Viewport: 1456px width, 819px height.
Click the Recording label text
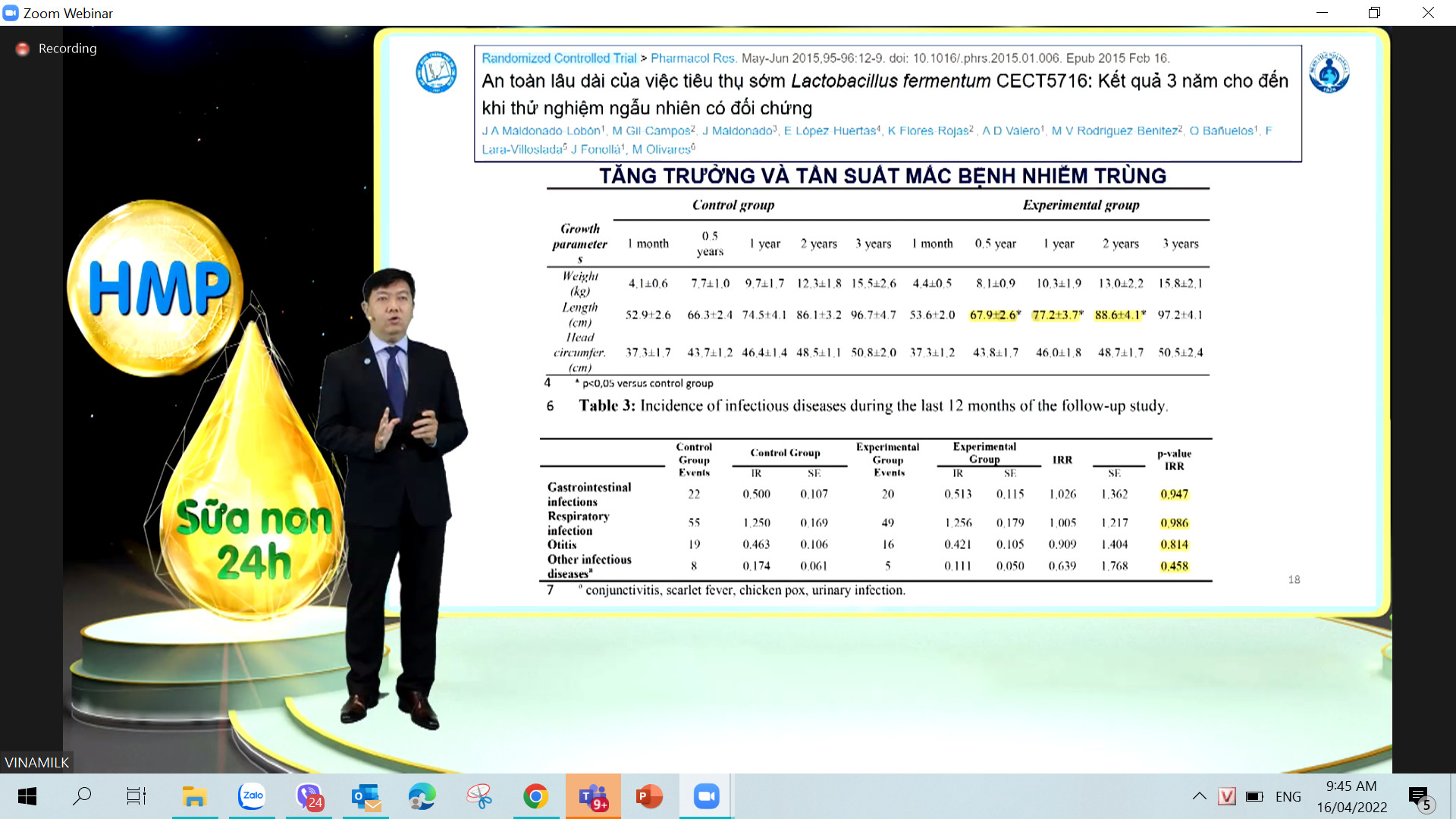coord(67,49)
